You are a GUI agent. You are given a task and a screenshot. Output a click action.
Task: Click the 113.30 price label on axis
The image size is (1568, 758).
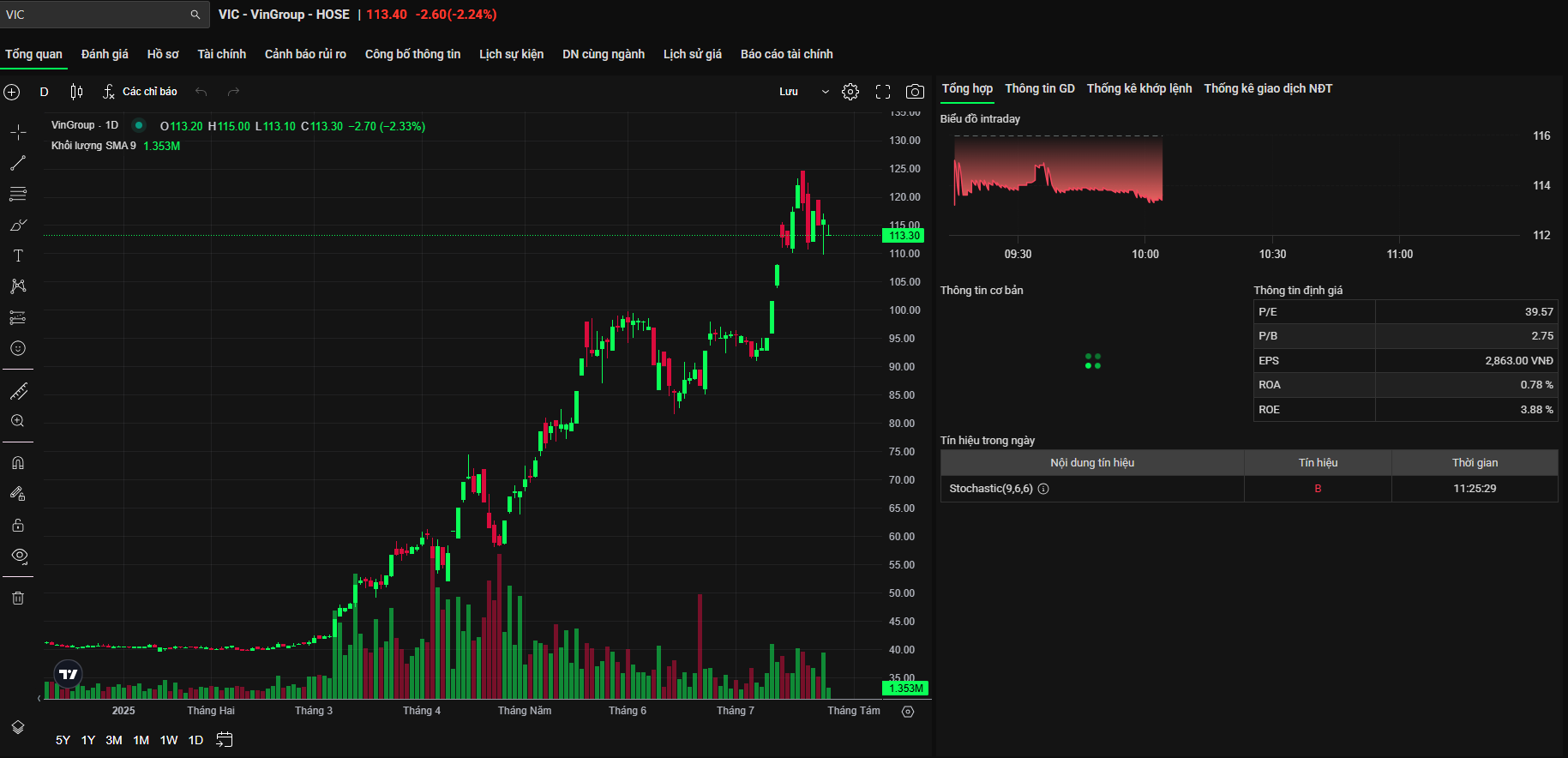point(904,236)
